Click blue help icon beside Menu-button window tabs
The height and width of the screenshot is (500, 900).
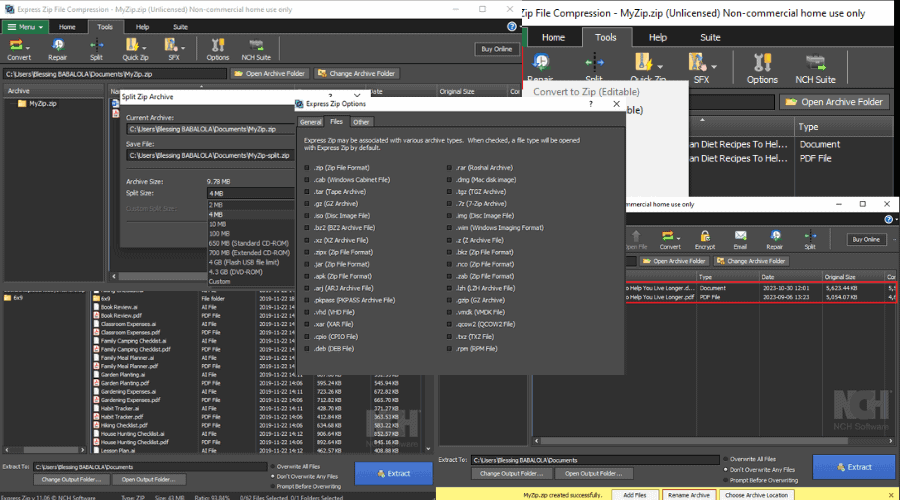[x=512, y=26]
